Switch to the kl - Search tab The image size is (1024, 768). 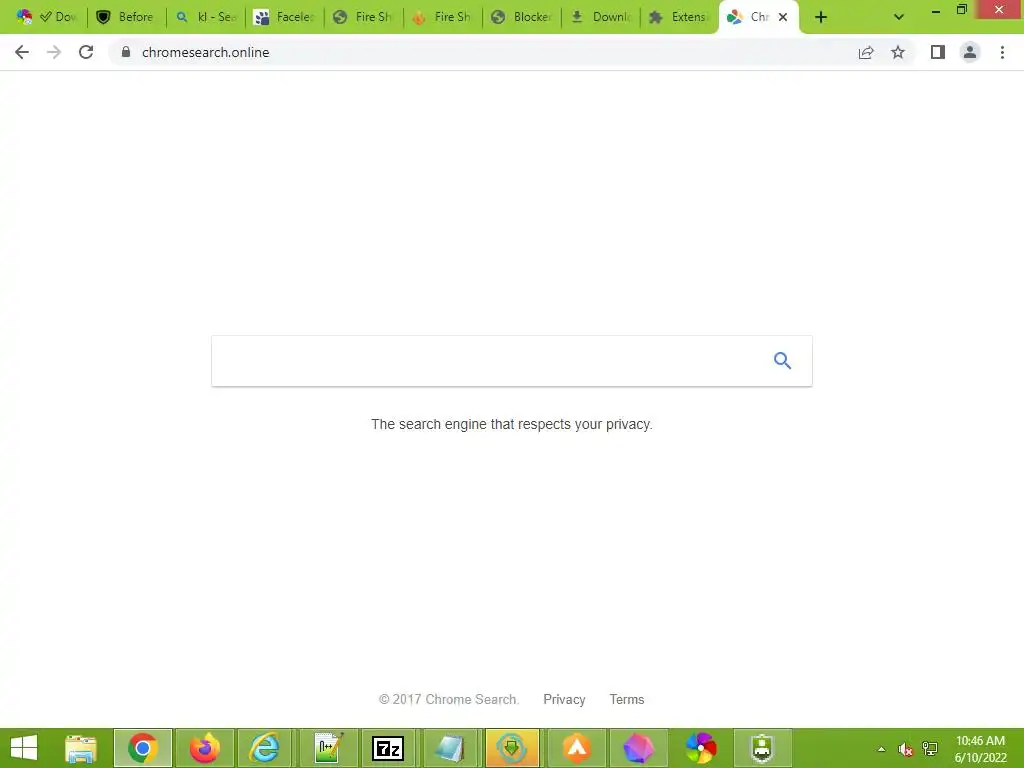pyautogui.click(x=206, y=18)
